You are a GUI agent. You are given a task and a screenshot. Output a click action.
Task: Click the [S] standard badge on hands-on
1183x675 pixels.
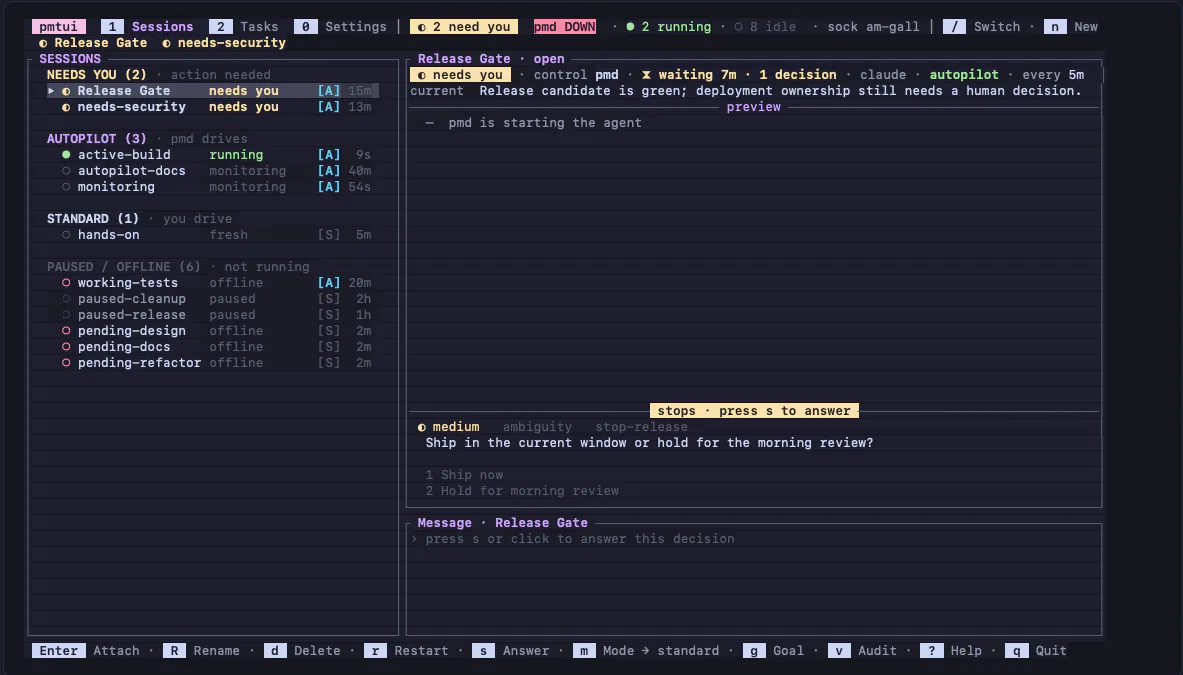[x=329, y=235]
